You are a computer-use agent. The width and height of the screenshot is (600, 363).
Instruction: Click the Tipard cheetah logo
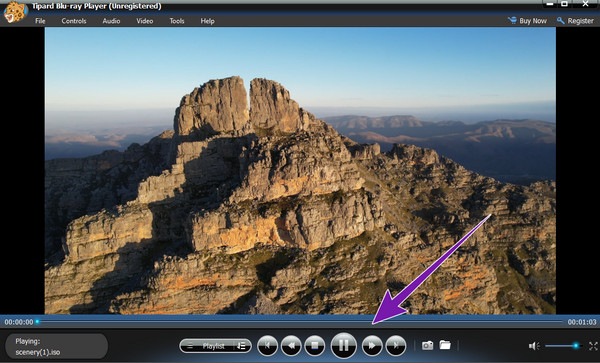[x=15, y=12]
